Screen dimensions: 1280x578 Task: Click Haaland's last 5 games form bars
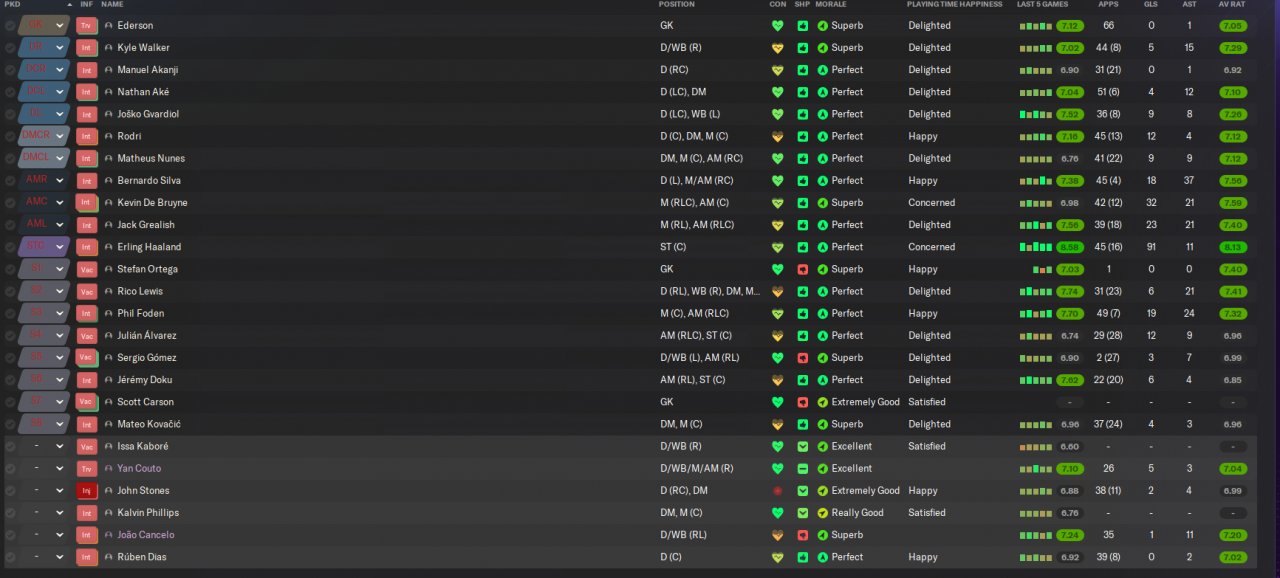click(1036, 247)
